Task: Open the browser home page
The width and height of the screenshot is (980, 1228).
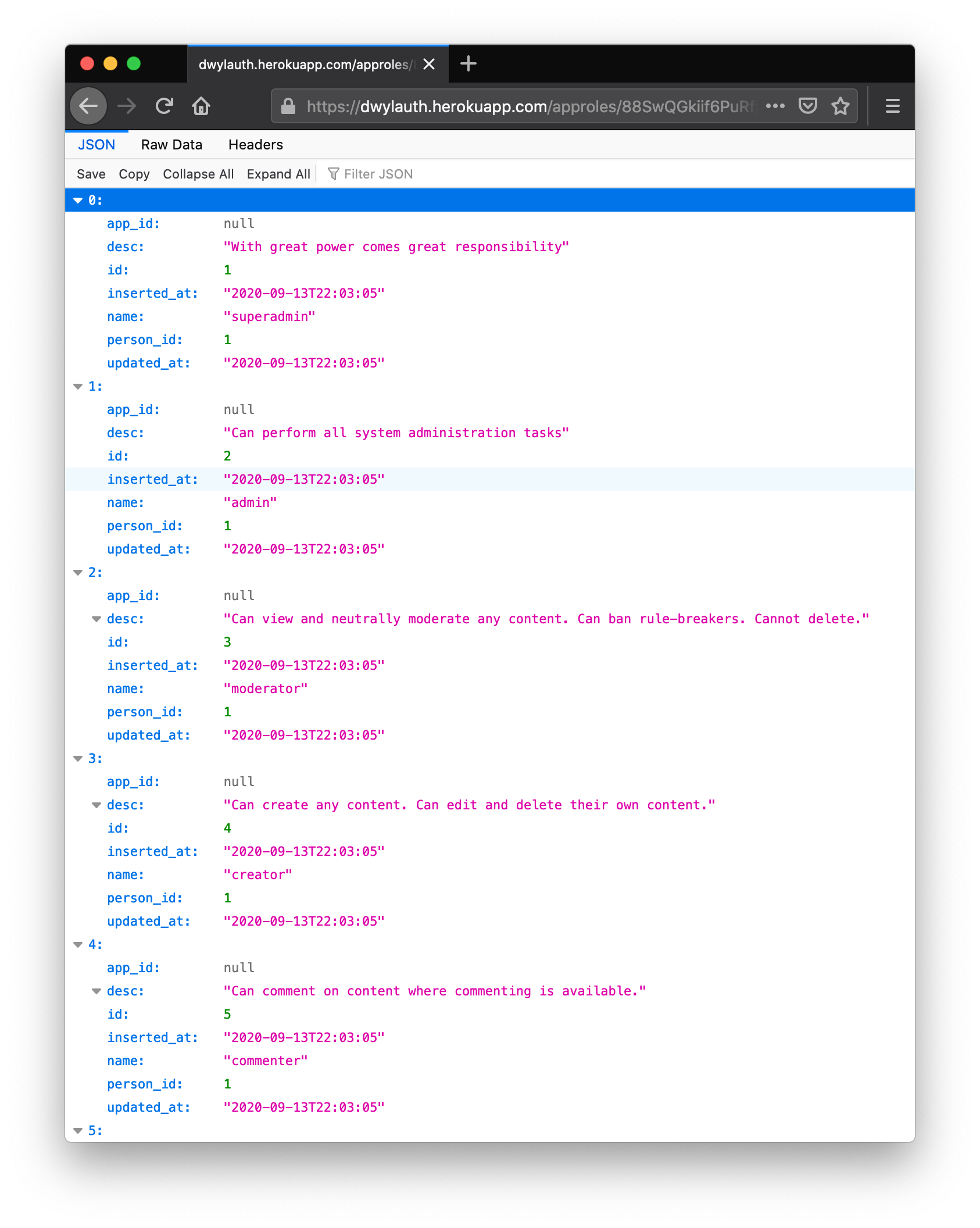Action: [x=201, y=106]
